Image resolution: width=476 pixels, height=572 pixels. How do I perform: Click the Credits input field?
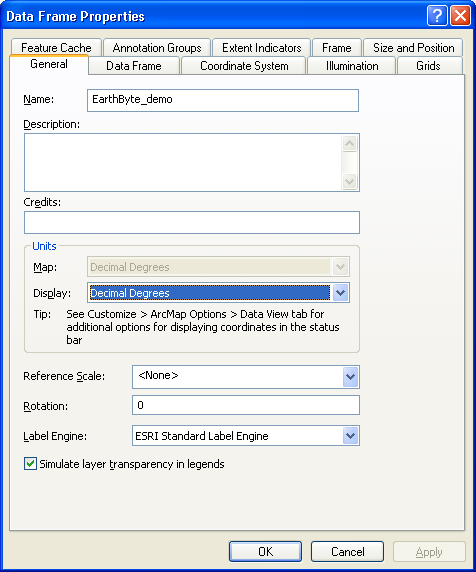(192, 223)
